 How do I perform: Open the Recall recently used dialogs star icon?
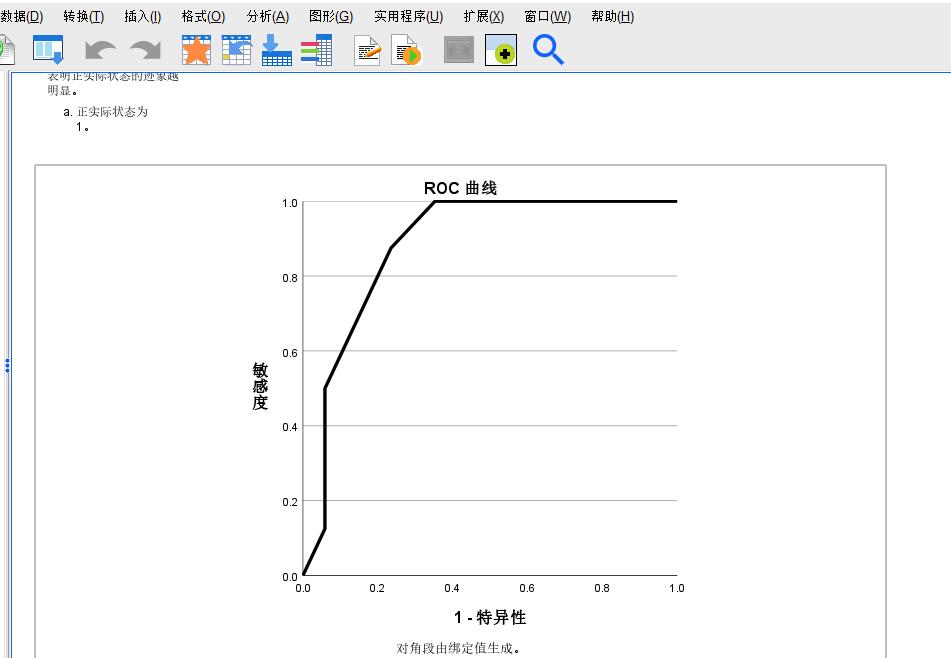click(196, 49)
